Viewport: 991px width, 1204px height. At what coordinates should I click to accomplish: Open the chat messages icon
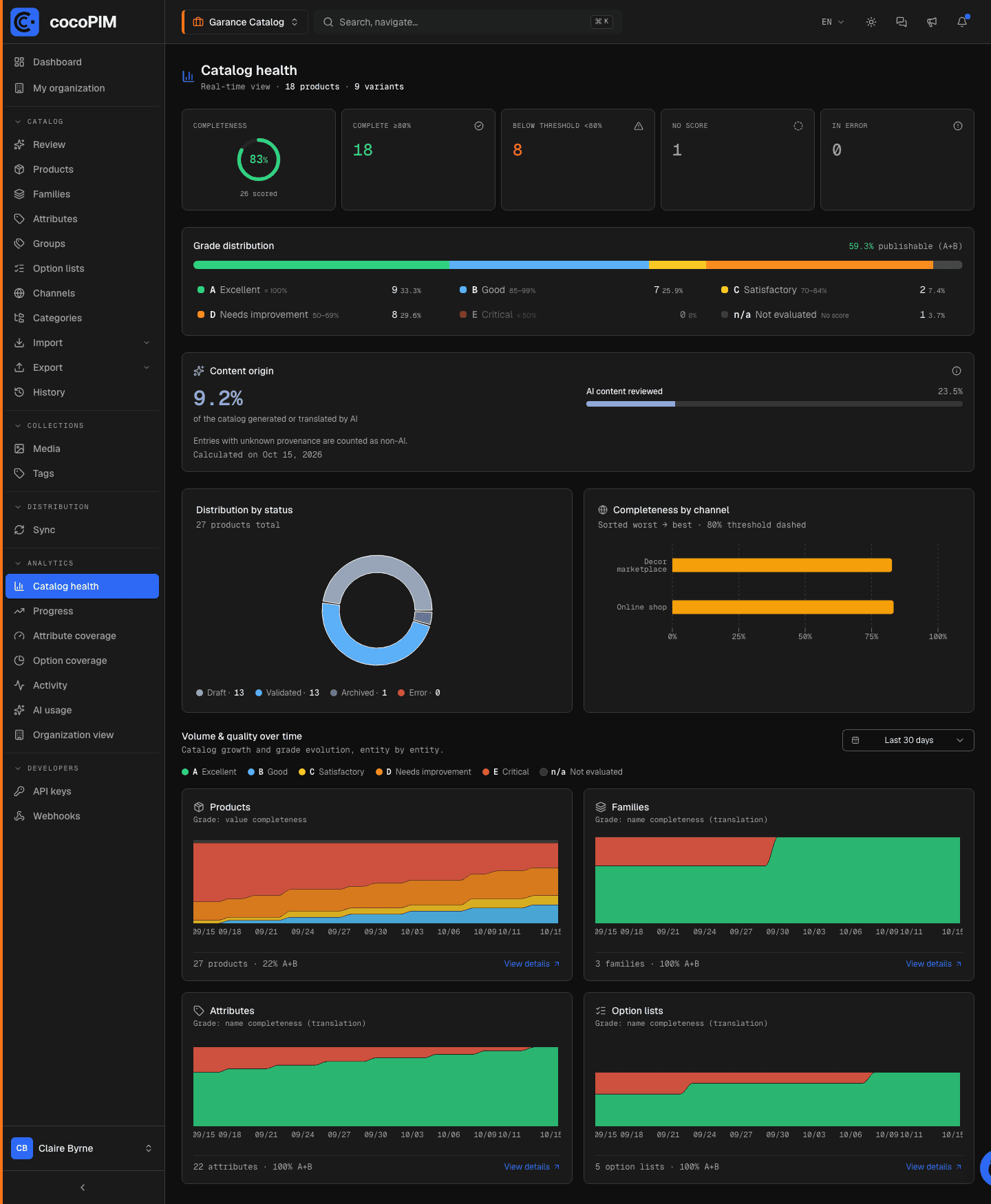[x=902, y=22]
